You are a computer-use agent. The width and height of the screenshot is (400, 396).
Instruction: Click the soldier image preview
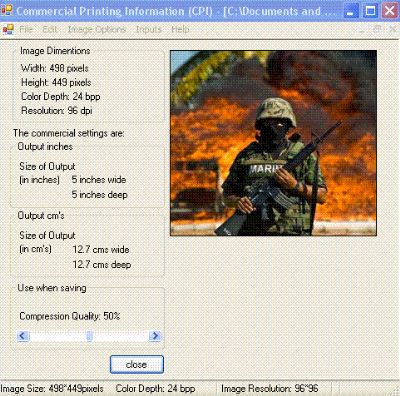(x=273, y=143)
